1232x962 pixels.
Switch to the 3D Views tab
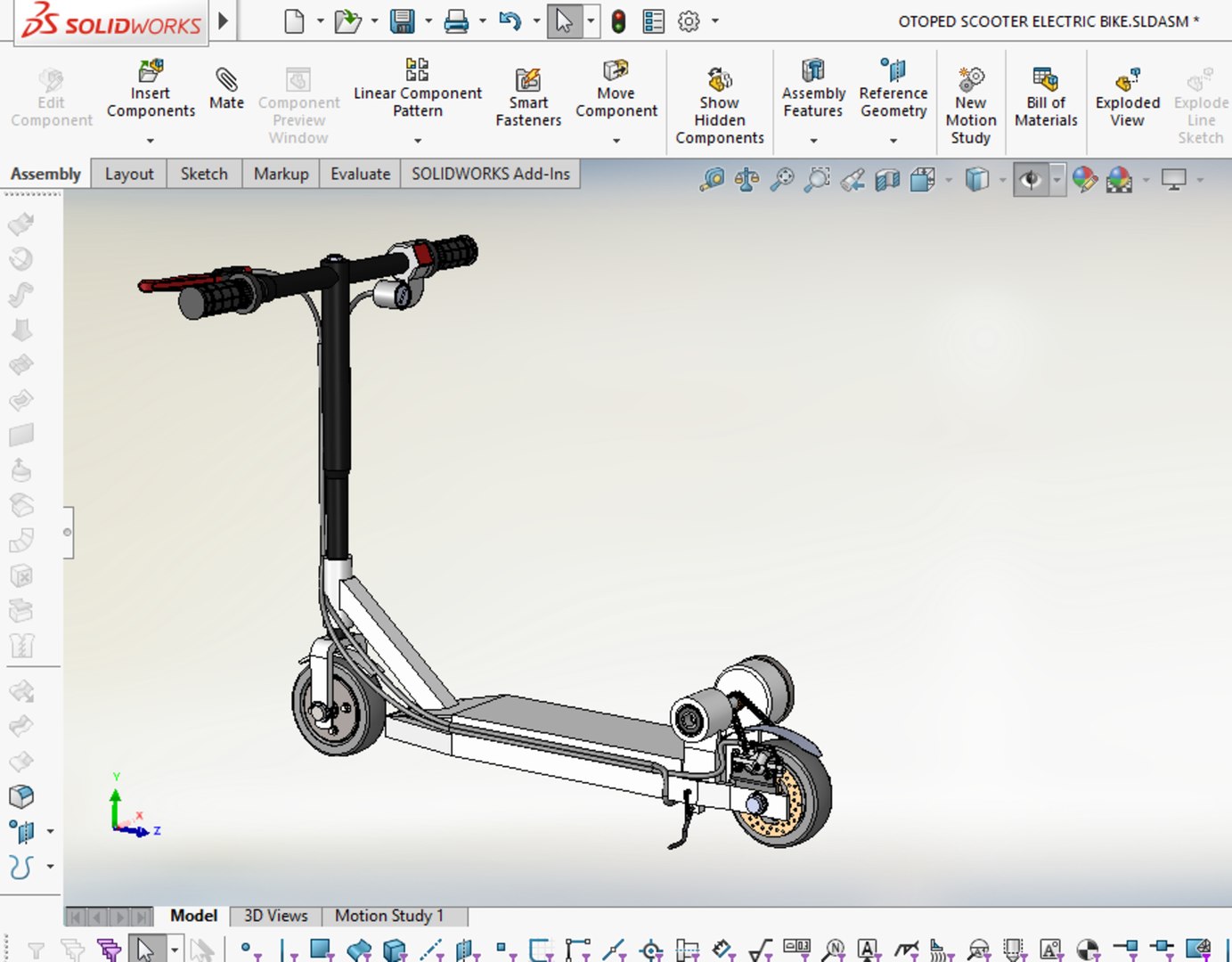pos(276,916)
